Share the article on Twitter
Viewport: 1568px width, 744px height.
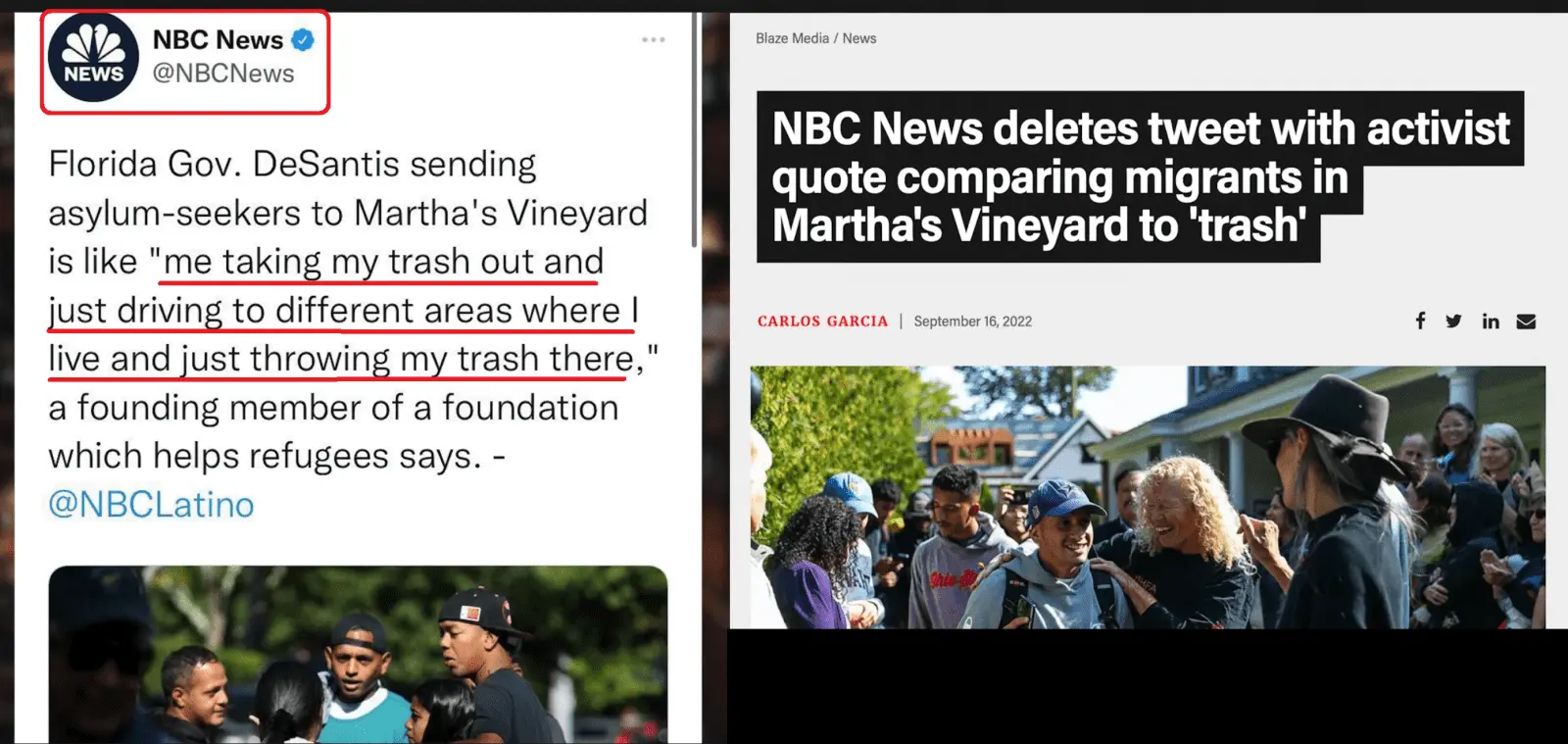(1453, 321)
